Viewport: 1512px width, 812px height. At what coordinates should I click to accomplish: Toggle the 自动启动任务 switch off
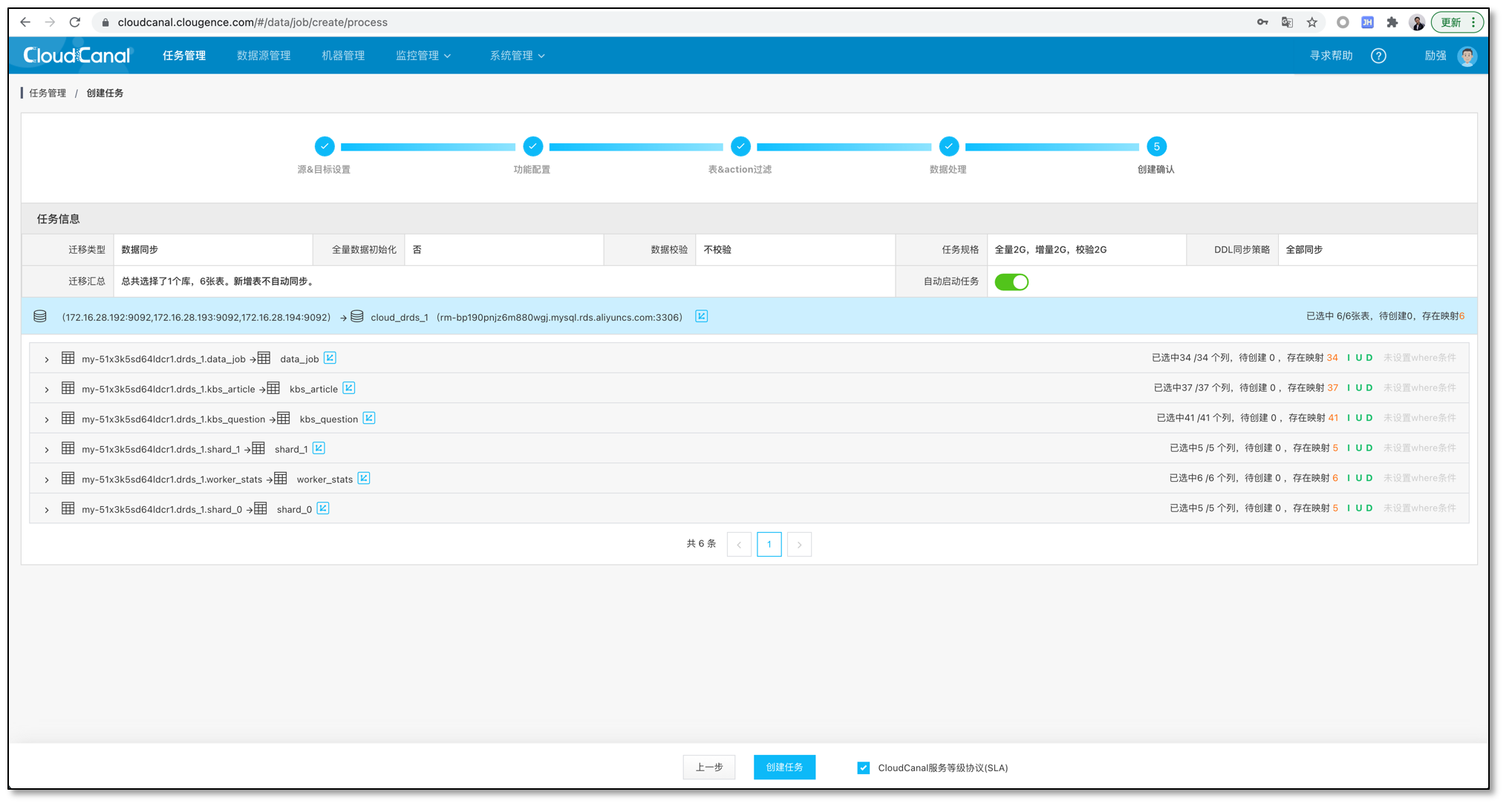1011,282
